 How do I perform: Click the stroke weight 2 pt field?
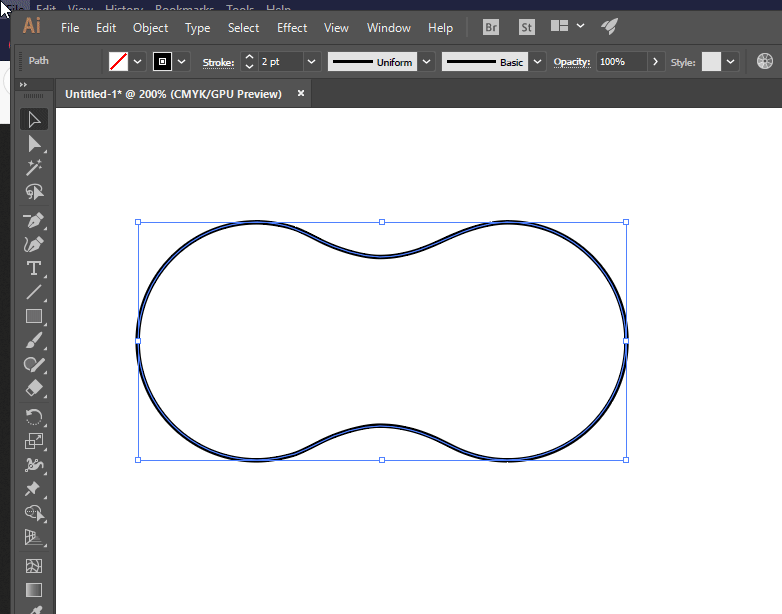tap(281, 62)
